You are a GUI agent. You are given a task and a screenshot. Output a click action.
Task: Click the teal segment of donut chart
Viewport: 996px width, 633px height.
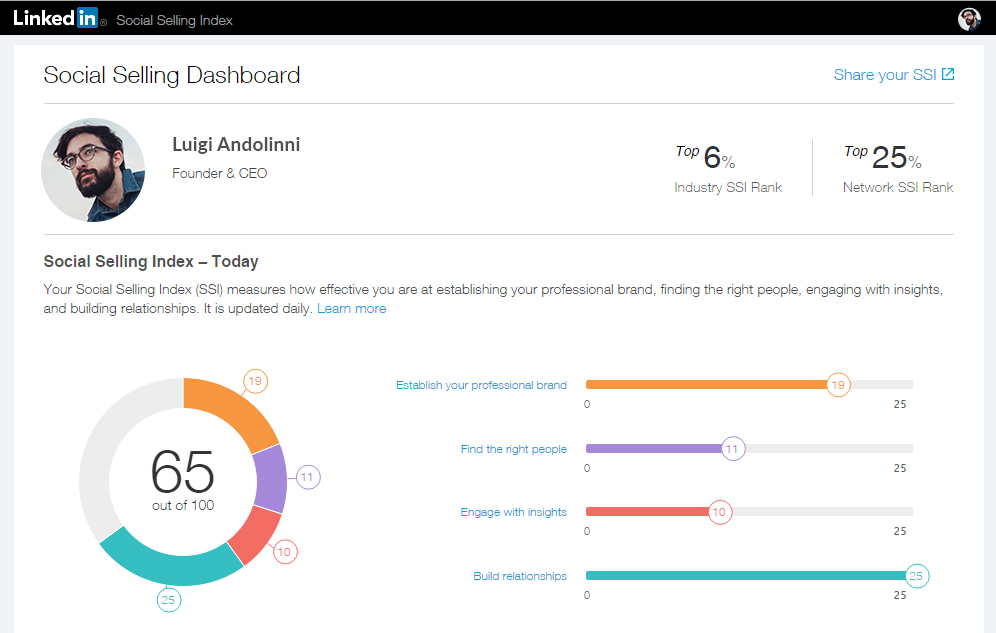pos(170,560)
